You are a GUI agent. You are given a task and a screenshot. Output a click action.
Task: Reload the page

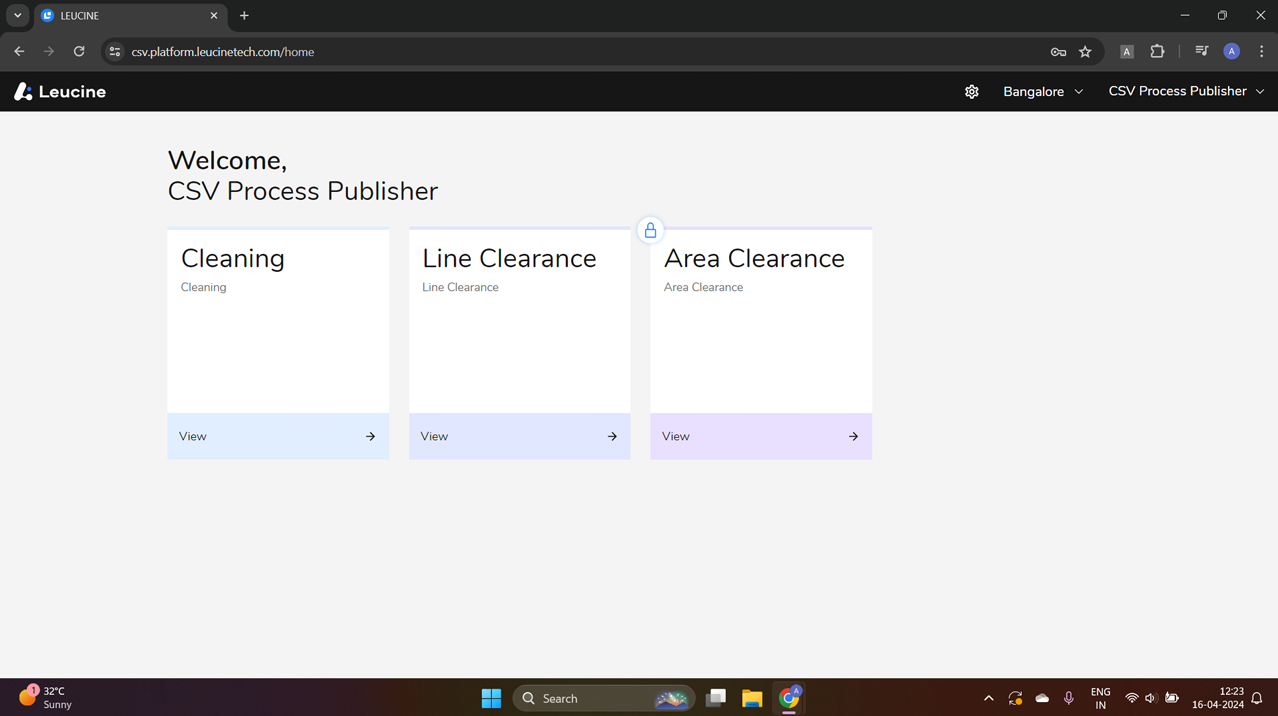click(x=79, y=52)
